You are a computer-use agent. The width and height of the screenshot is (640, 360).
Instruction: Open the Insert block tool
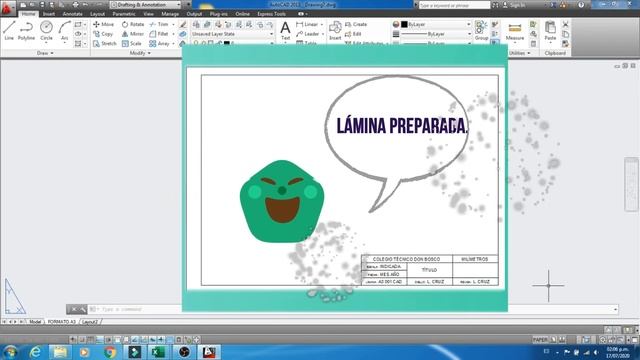click(335, 31)
